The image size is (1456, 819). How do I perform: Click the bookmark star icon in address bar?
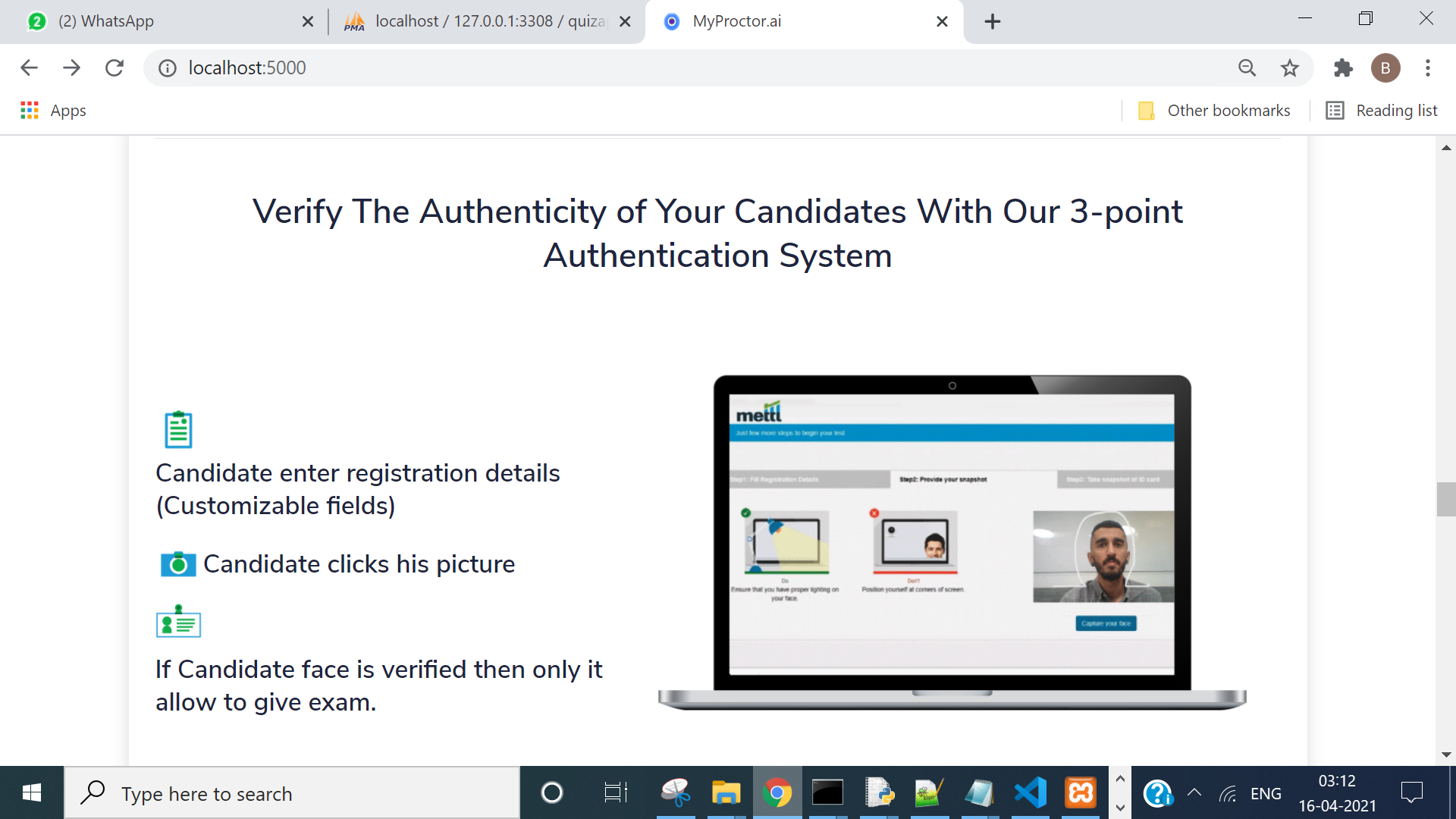[x=1291, y=67]
